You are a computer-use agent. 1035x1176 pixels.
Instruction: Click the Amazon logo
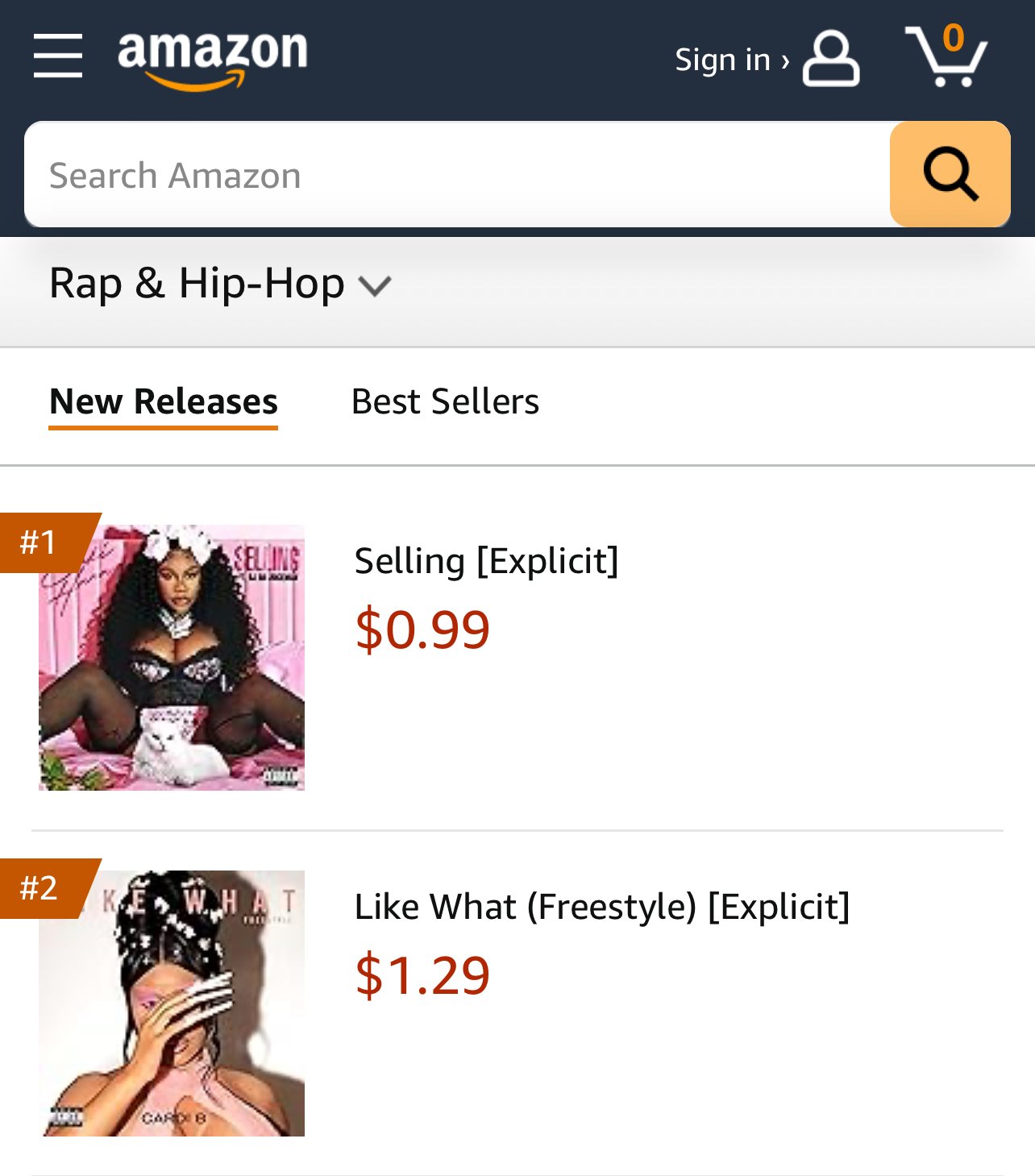[213, 60]
